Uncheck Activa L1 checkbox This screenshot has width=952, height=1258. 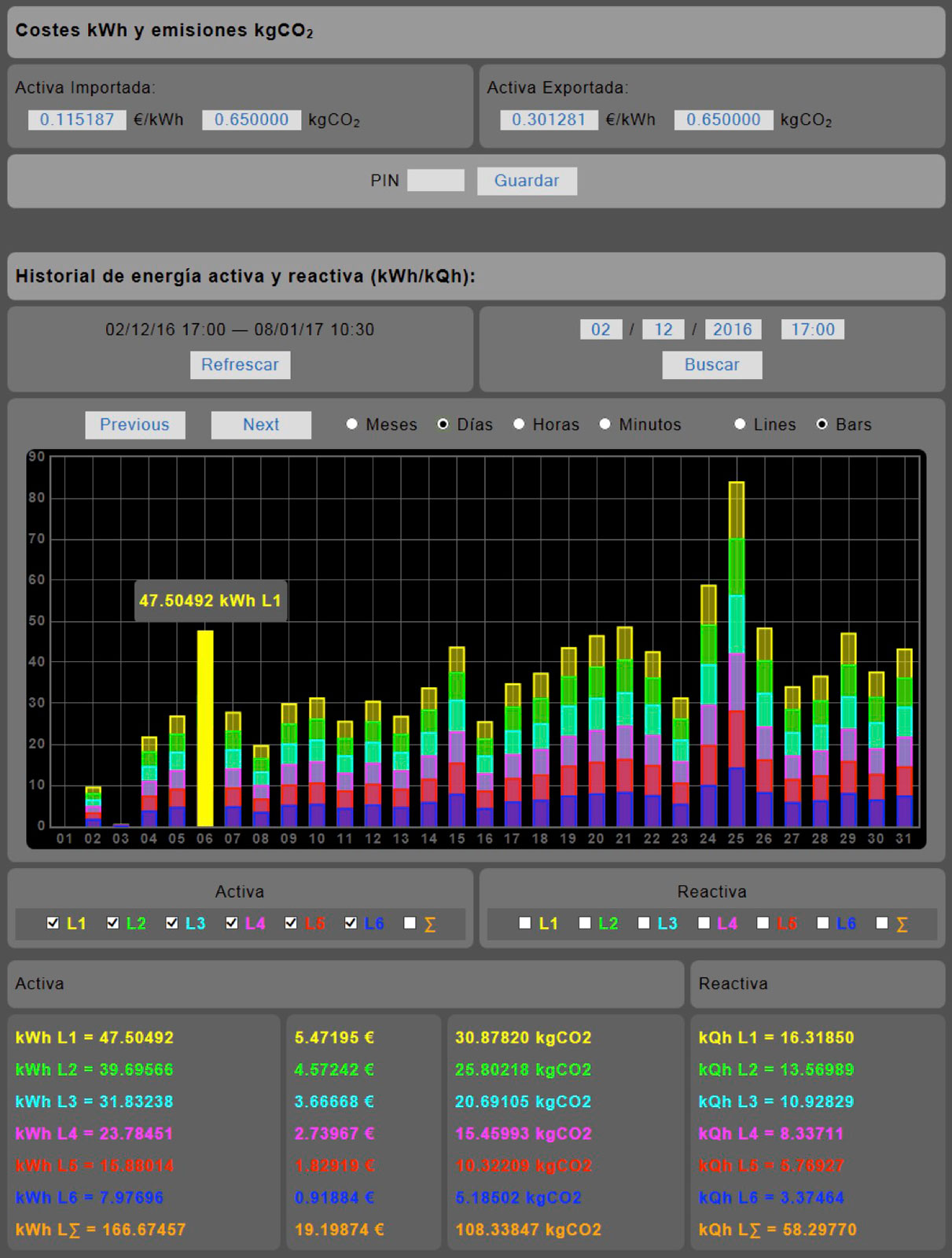(x=53, y=923)
